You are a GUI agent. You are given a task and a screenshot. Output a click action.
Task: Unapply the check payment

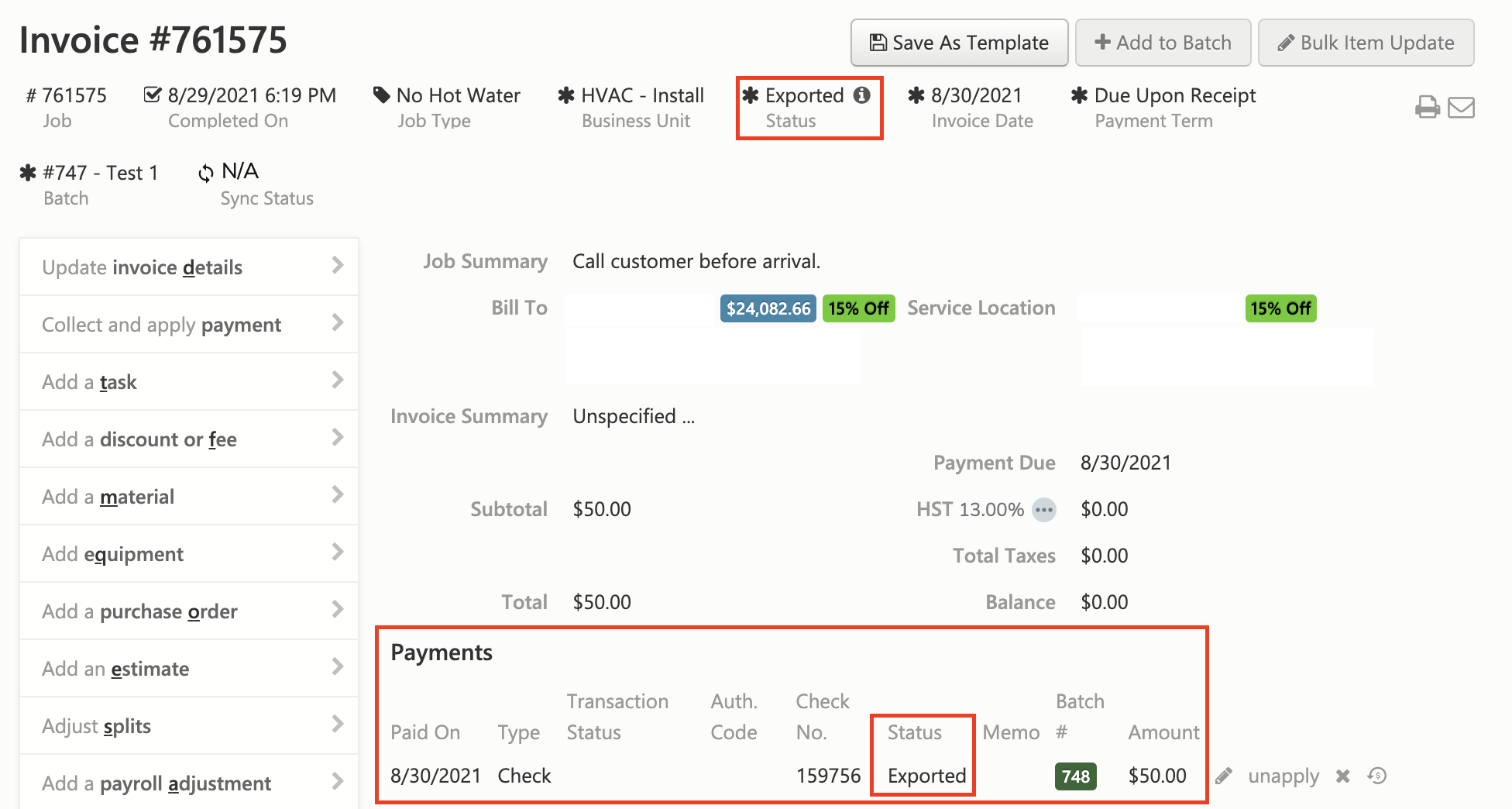[1283, 776]
